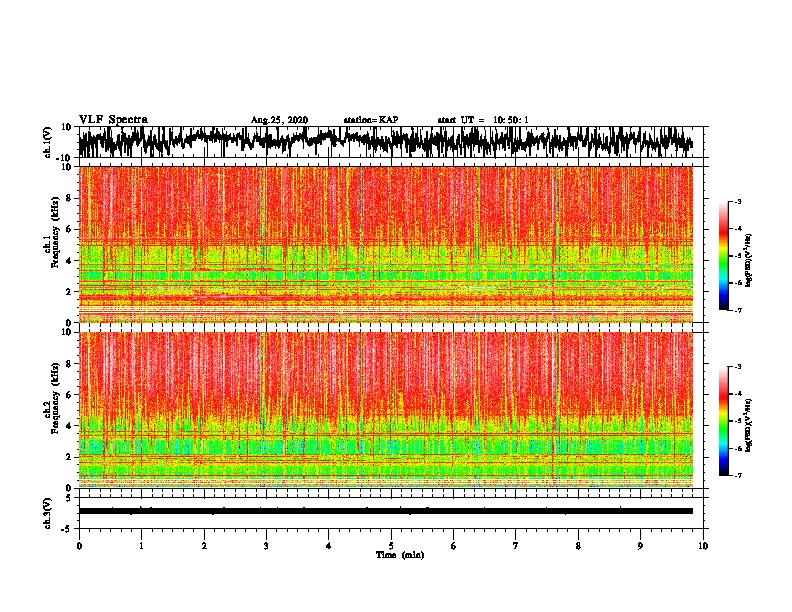This screenshot has width=792, height=612.
Task: Click inside the ch.2 spectrogram panel
Action: coord(385,410)
